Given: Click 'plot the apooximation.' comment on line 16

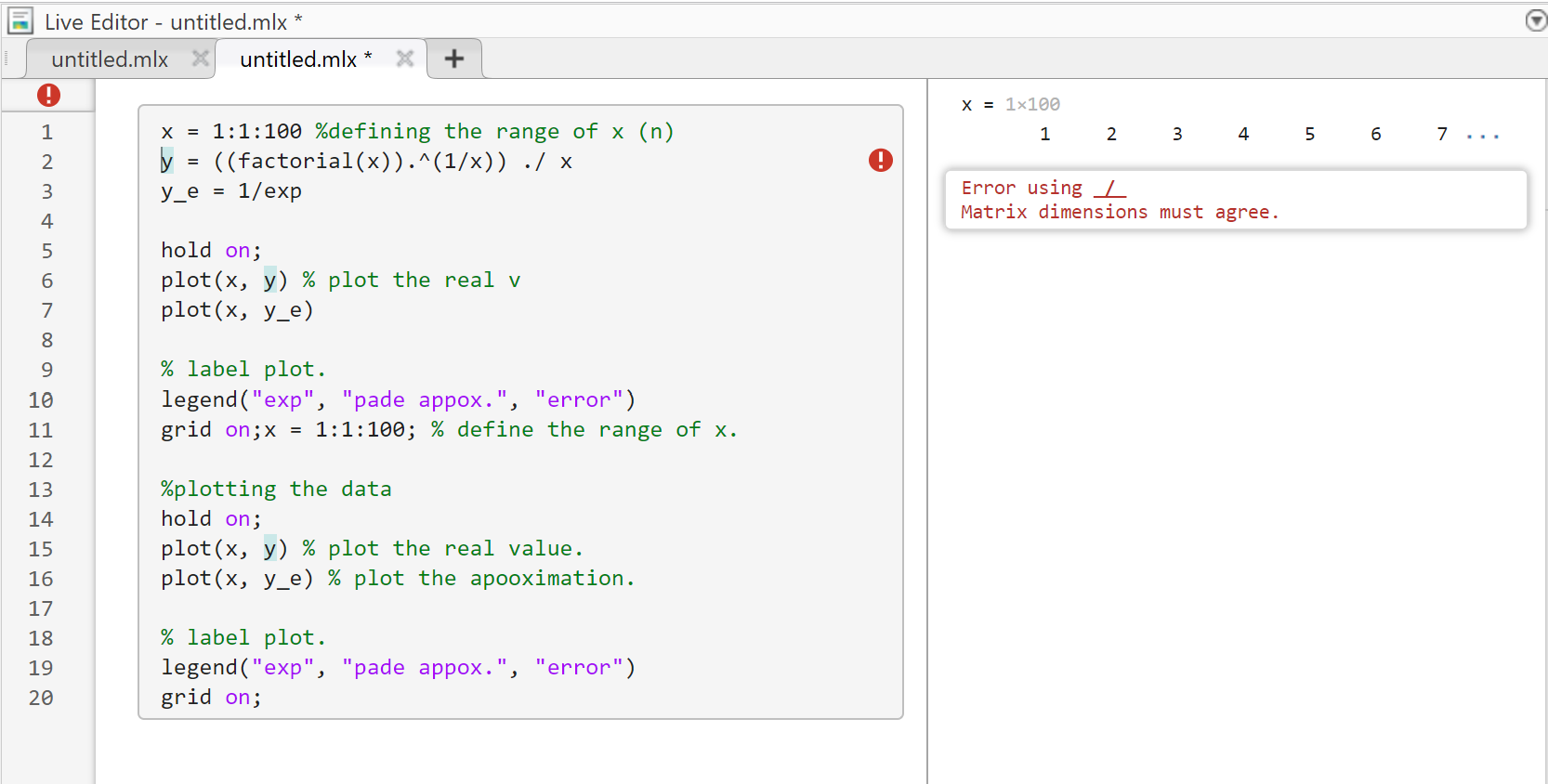Looking at the screenshot, I should pos(481,579).
